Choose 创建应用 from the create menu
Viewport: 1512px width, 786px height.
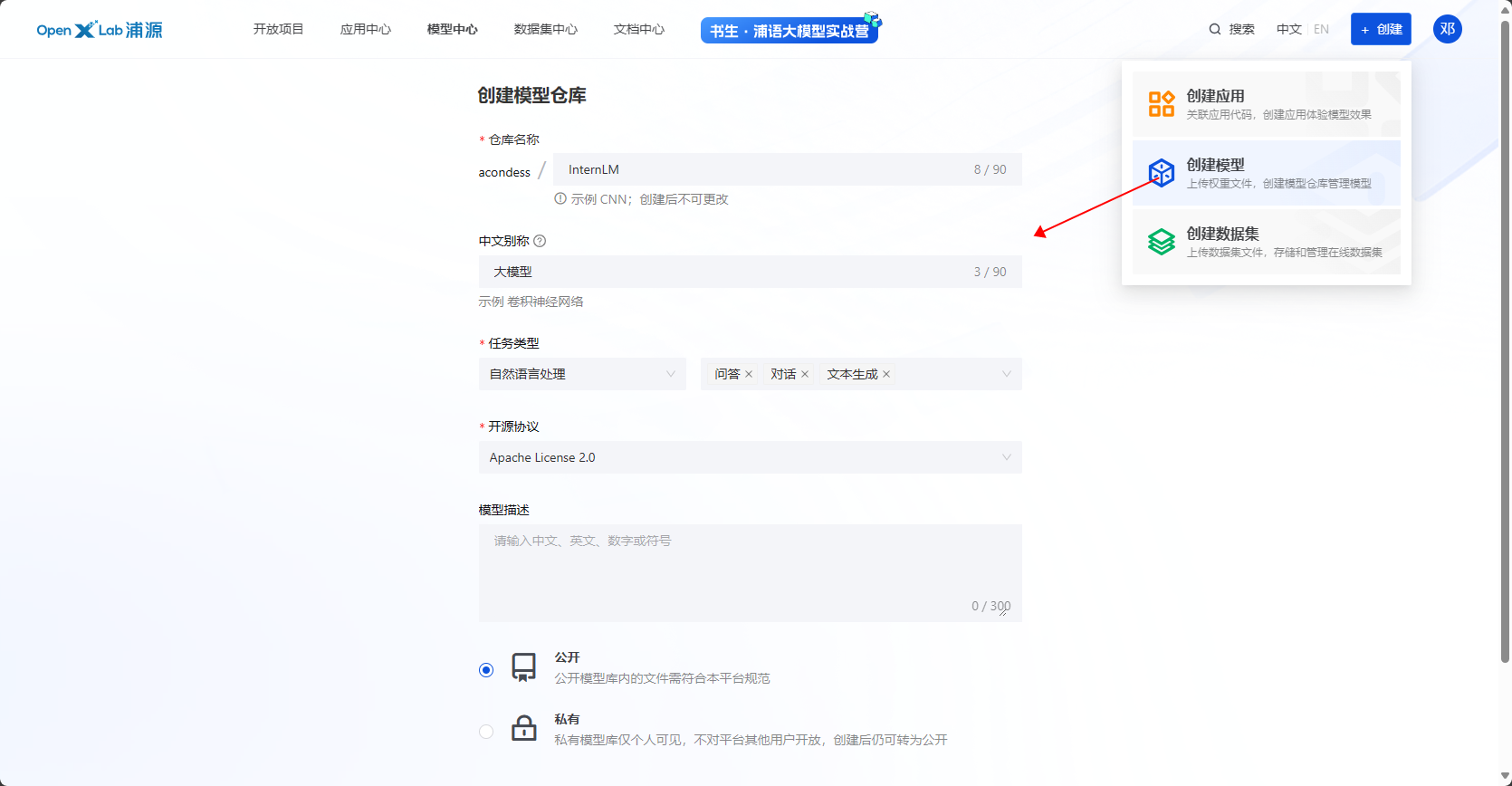pyautogui.click(x=1266, y=104)
